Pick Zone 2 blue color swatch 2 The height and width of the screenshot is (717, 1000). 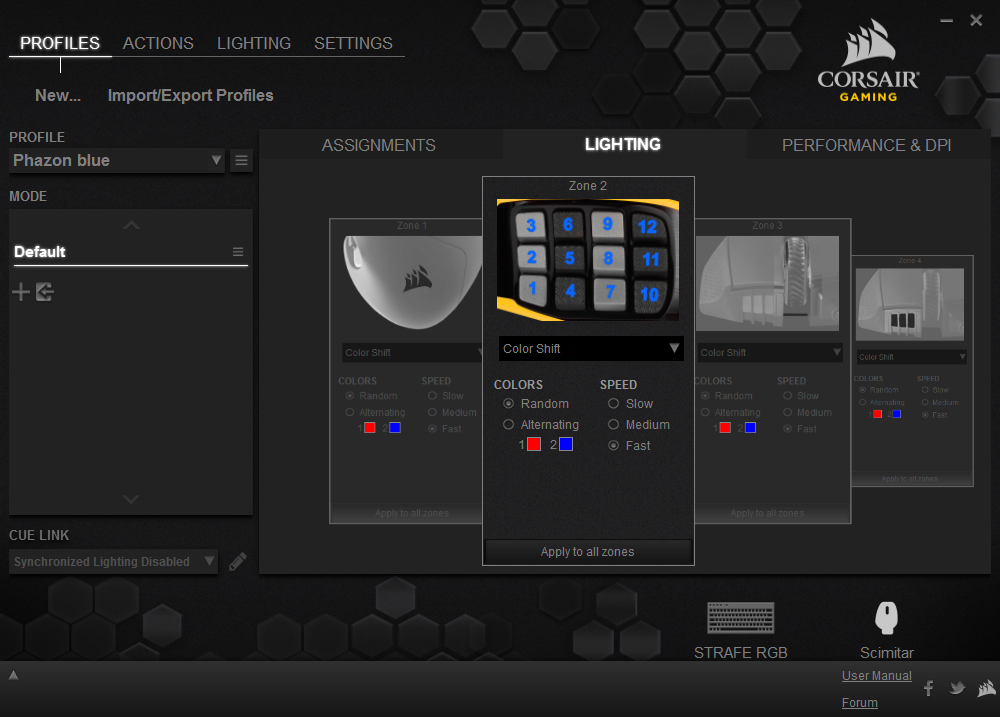click(566, 445)
